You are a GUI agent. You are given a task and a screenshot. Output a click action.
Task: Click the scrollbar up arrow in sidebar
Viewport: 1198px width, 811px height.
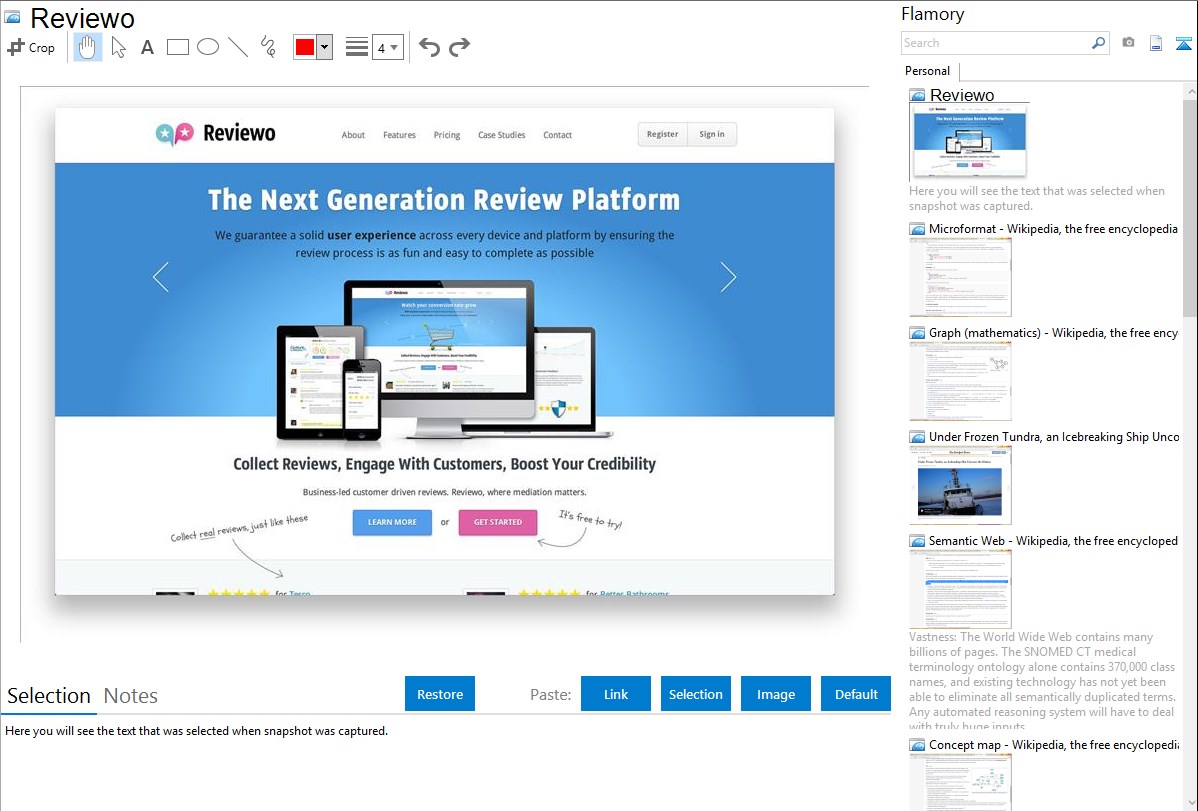[x=1191, y=91]
